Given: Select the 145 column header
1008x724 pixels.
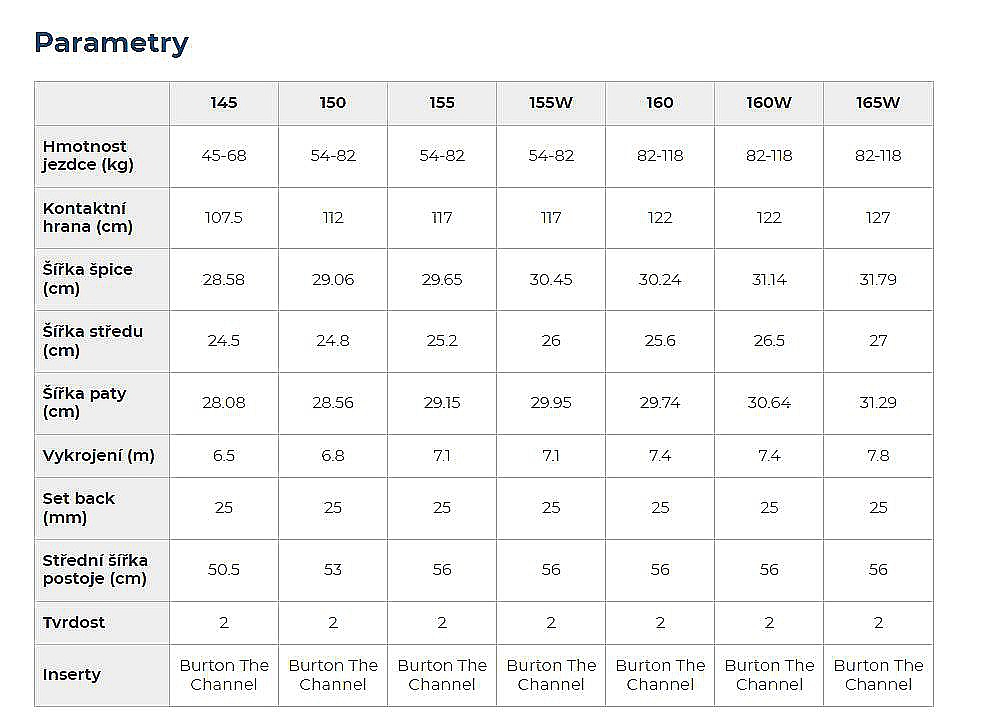Looking at the screenshot, I should [224, 103].
